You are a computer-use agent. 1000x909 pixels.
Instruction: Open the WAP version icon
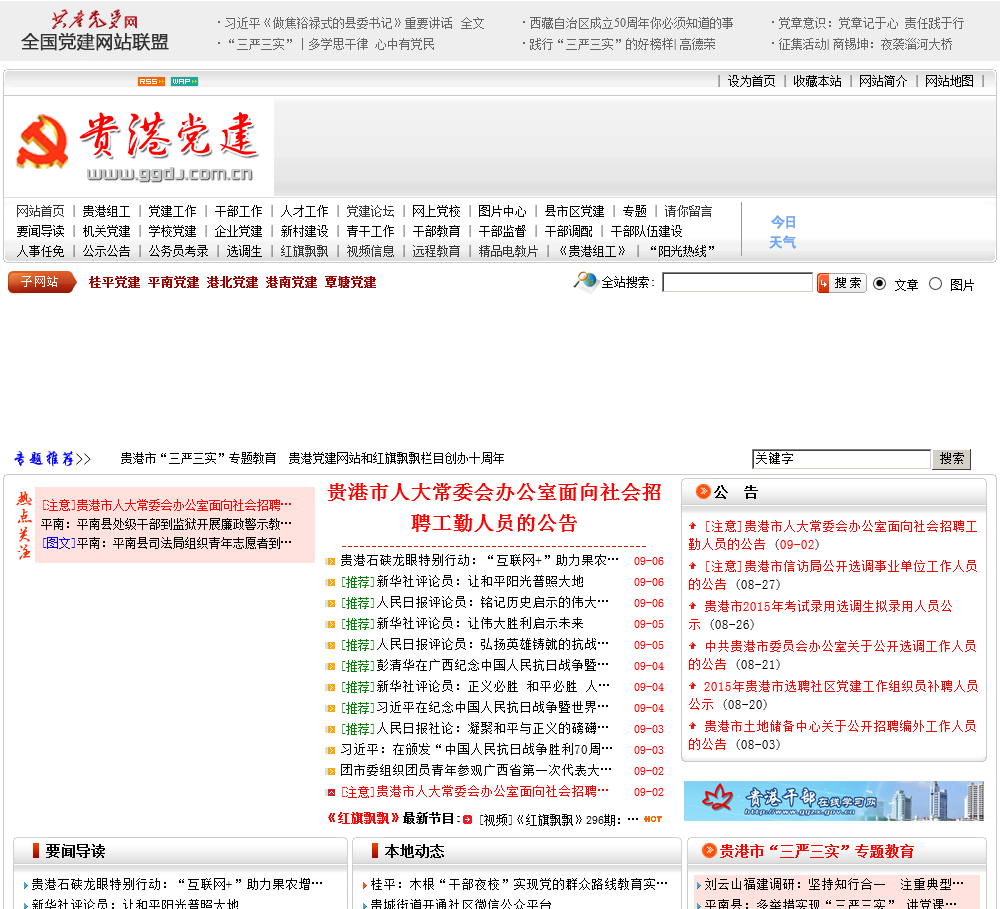184,82
